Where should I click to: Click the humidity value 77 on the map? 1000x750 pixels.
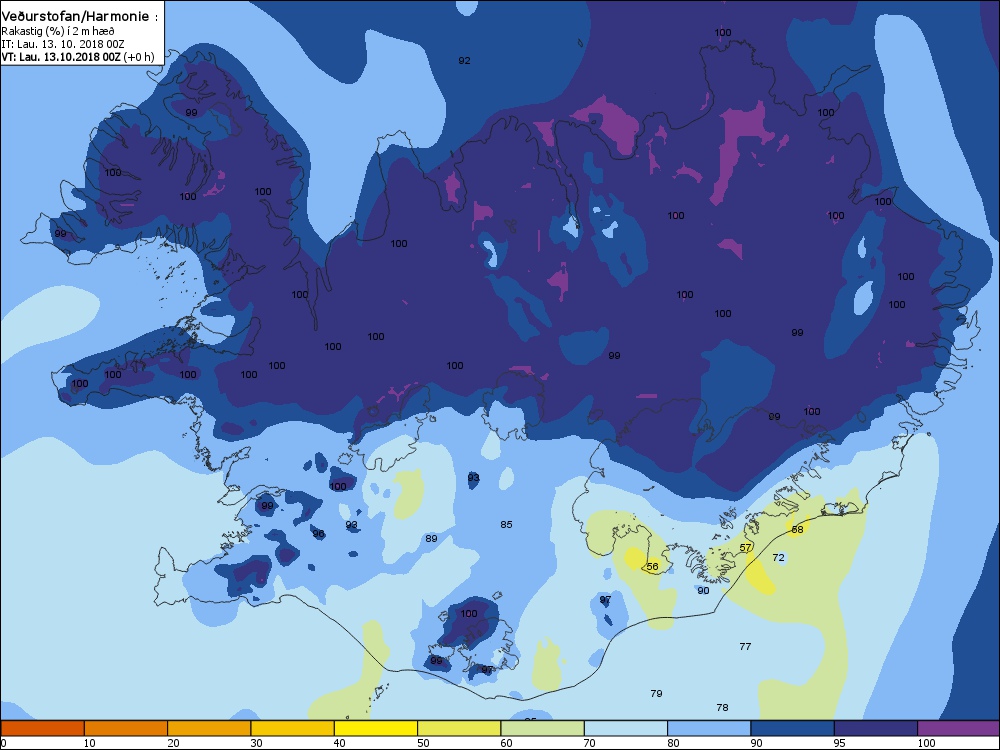(745, 646)
